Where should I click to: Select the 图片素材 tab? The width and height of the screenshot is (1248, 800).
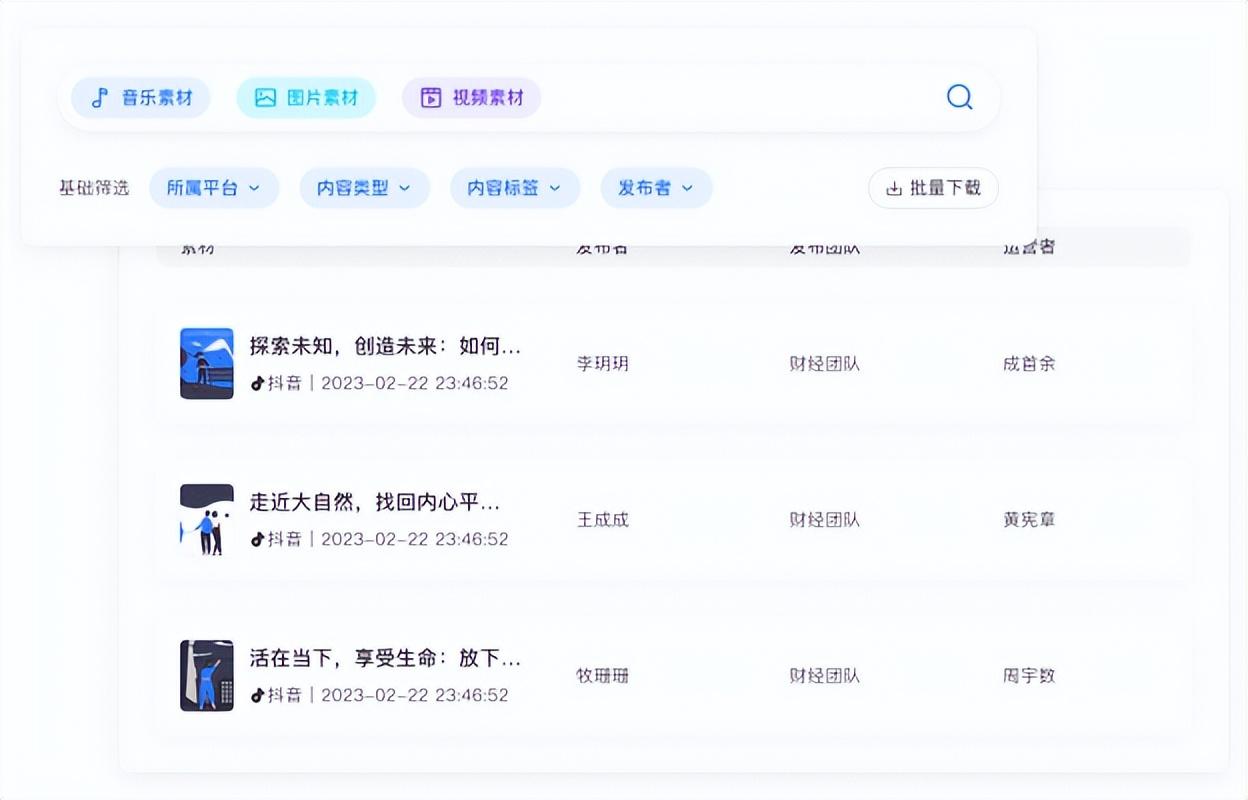tap(306, 98)
